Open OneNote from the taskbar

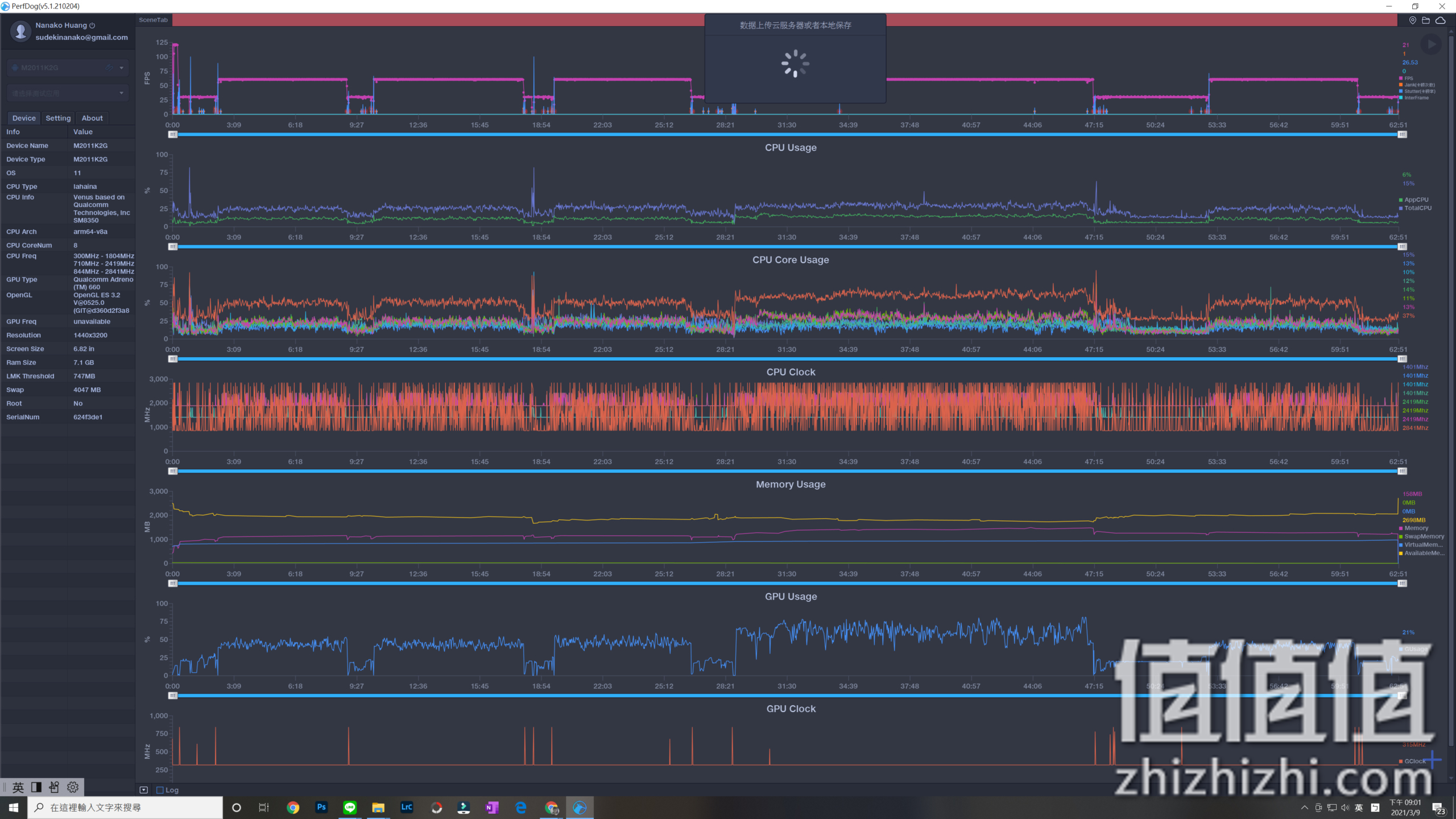tap(492, 808)
